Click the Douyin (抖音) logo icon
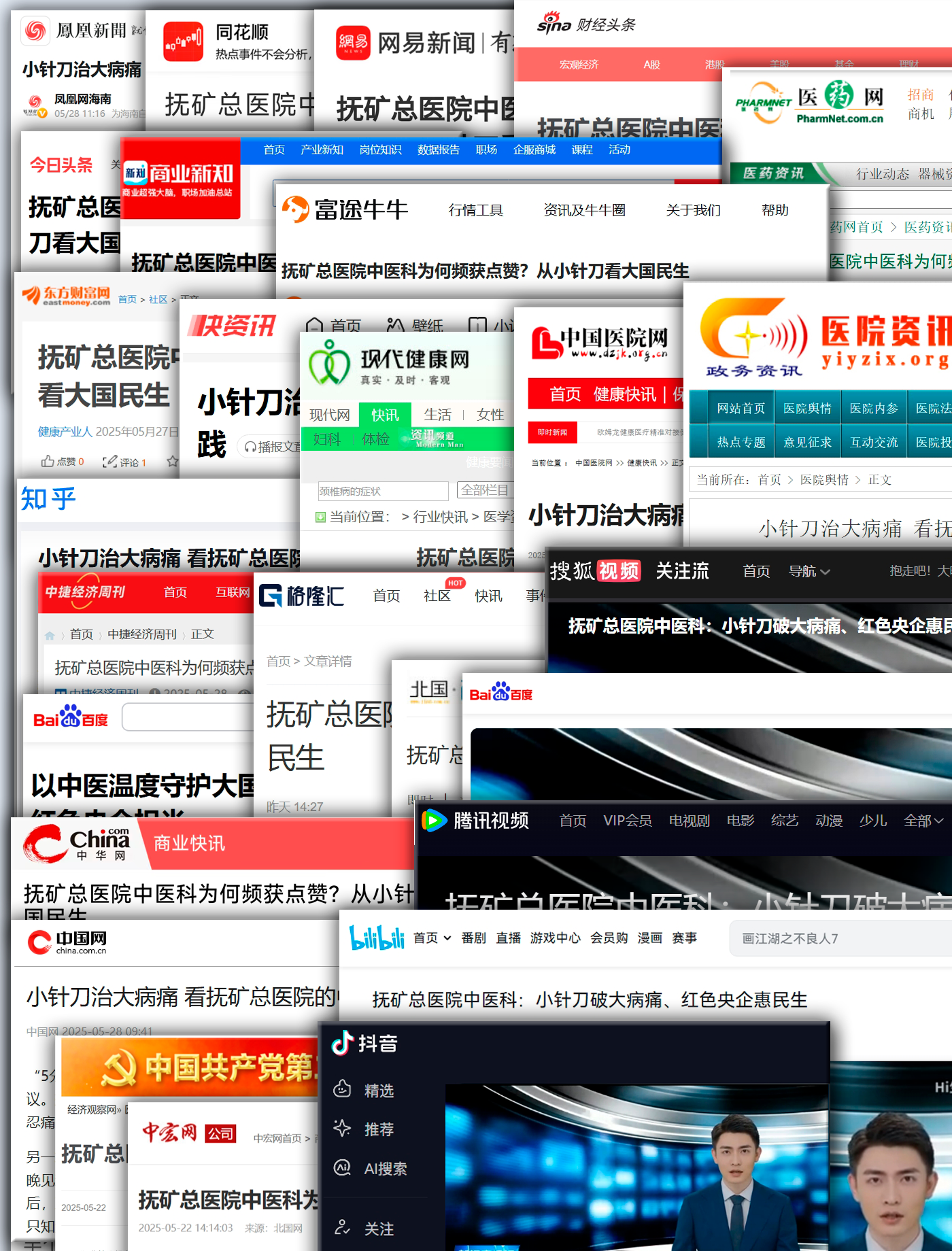The image size is (952, 1251). coord(343,1043)
